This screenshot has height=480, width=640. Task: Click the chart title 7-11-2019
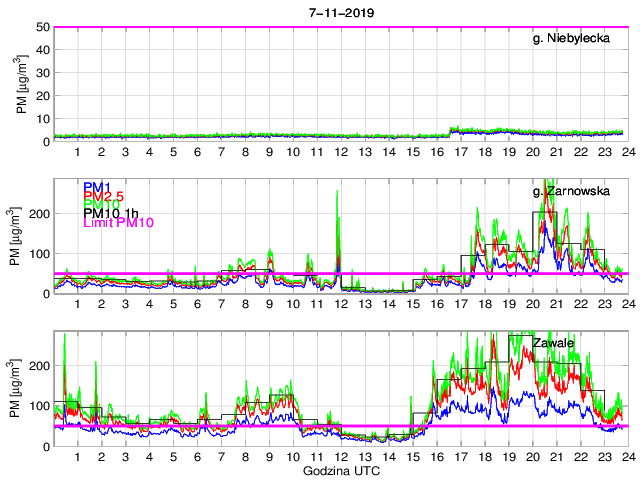click(x=341, y=13)
